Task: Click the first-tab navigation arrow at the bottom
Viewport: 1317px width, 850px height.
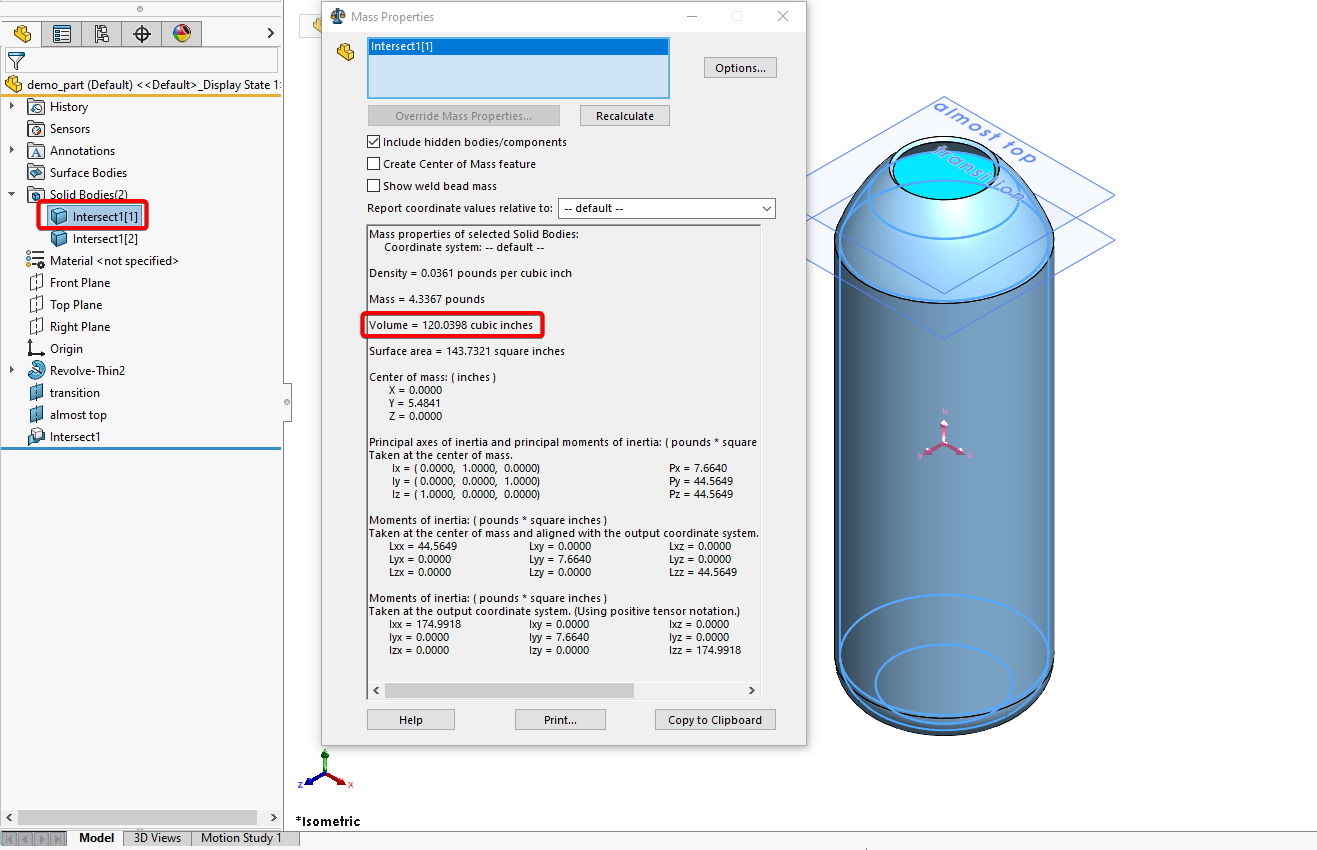Action: [10, 838]
